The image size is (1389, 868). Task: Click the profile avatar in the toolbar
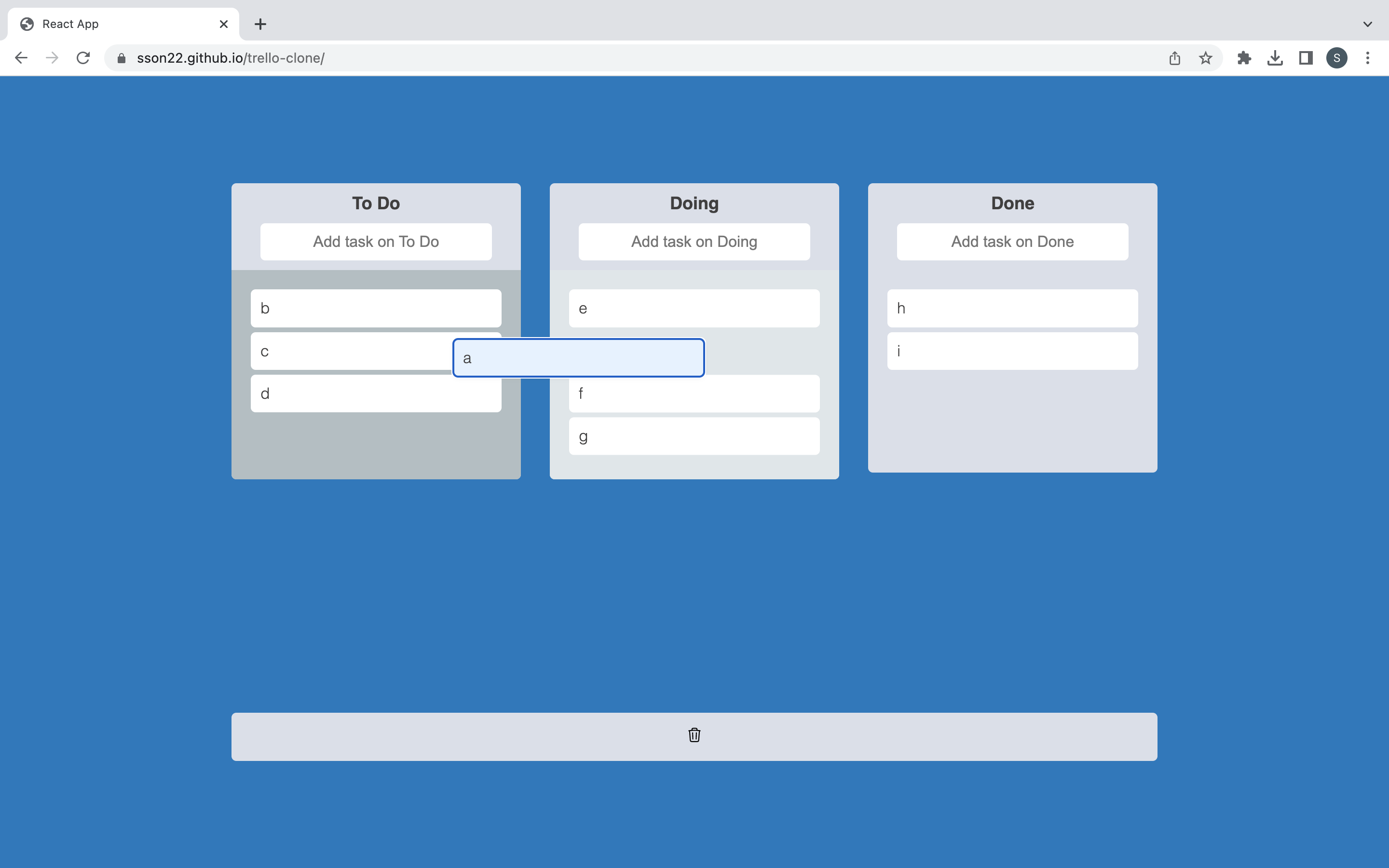coord(1336,57)
